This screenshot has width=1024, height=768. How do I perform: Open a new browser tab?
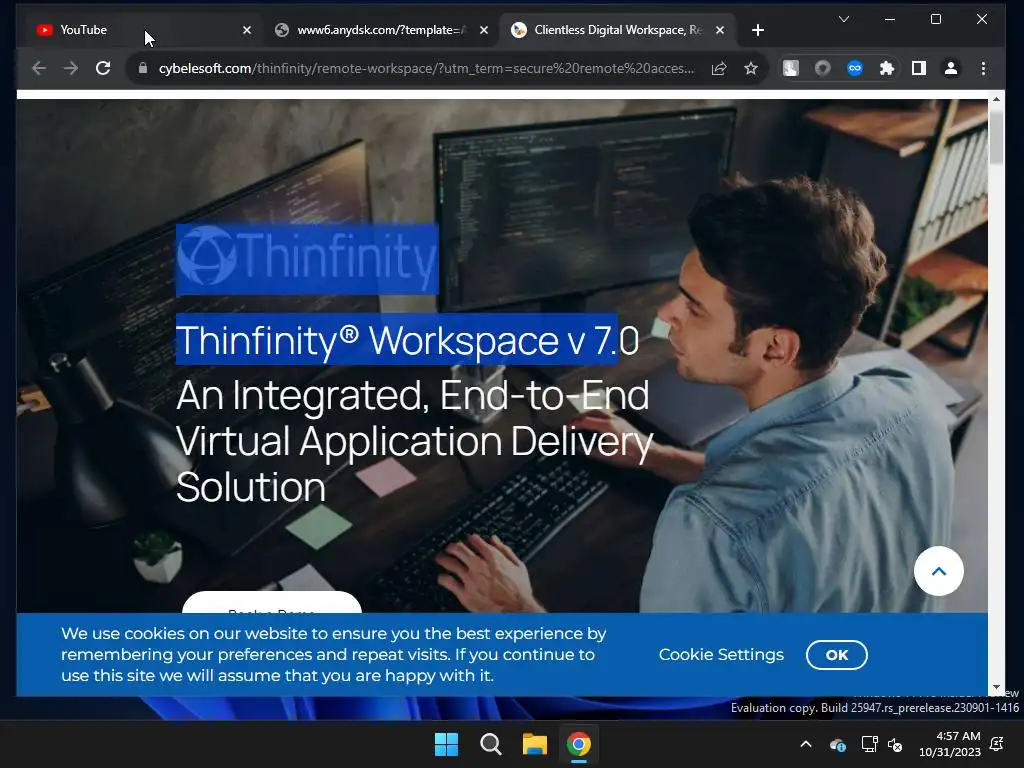758,30
